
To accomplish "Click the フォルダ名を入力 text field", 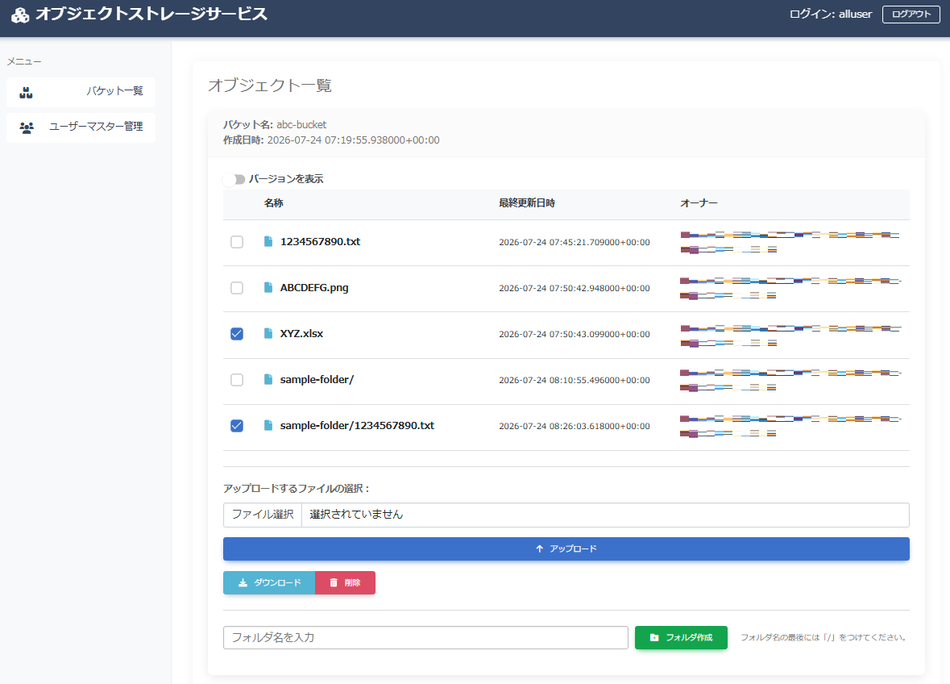I will tap(425, 638).
